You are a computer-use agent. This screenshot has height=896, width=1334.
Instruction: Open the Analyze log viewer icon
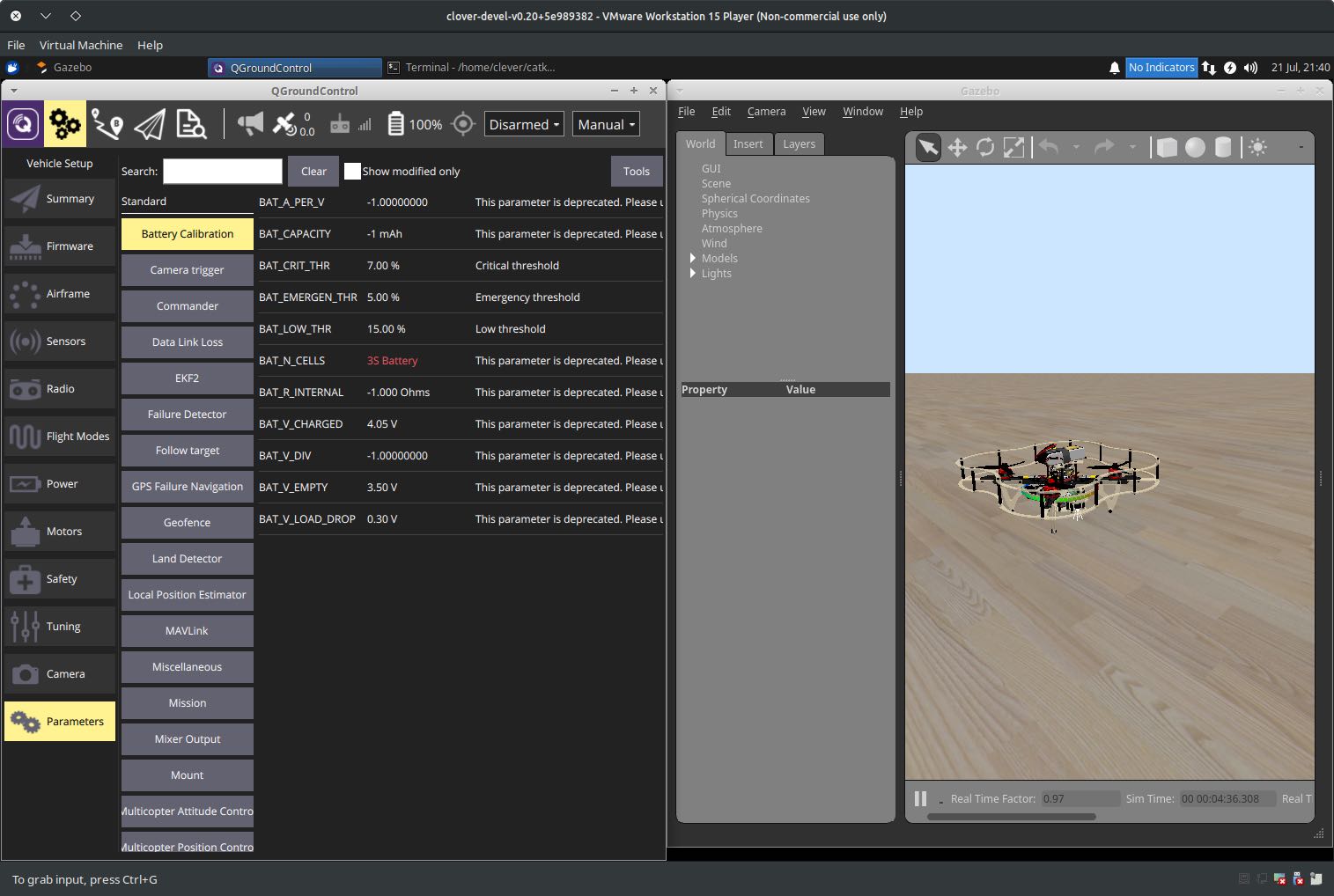[x=191, y=125]
